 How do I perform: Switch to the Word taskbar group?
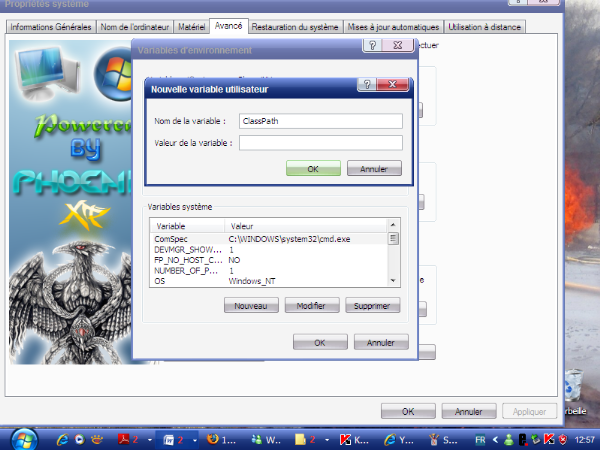point(173,440)
